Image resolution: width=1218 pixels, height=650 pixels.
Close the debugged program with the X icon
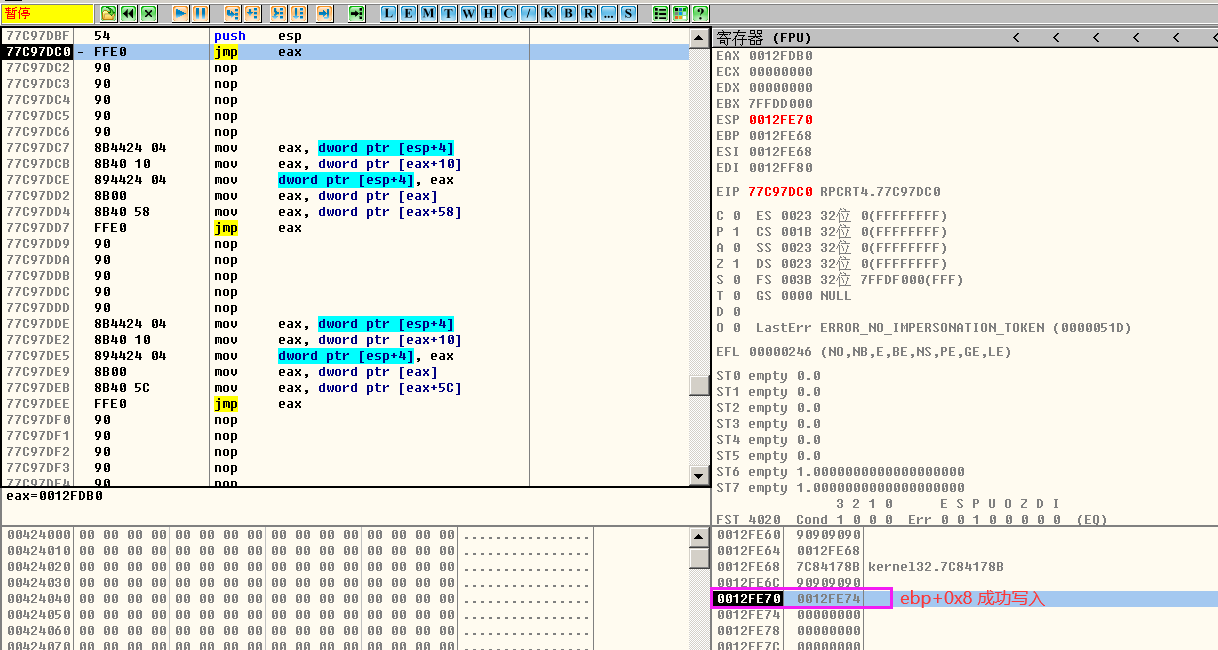point(148,13)
